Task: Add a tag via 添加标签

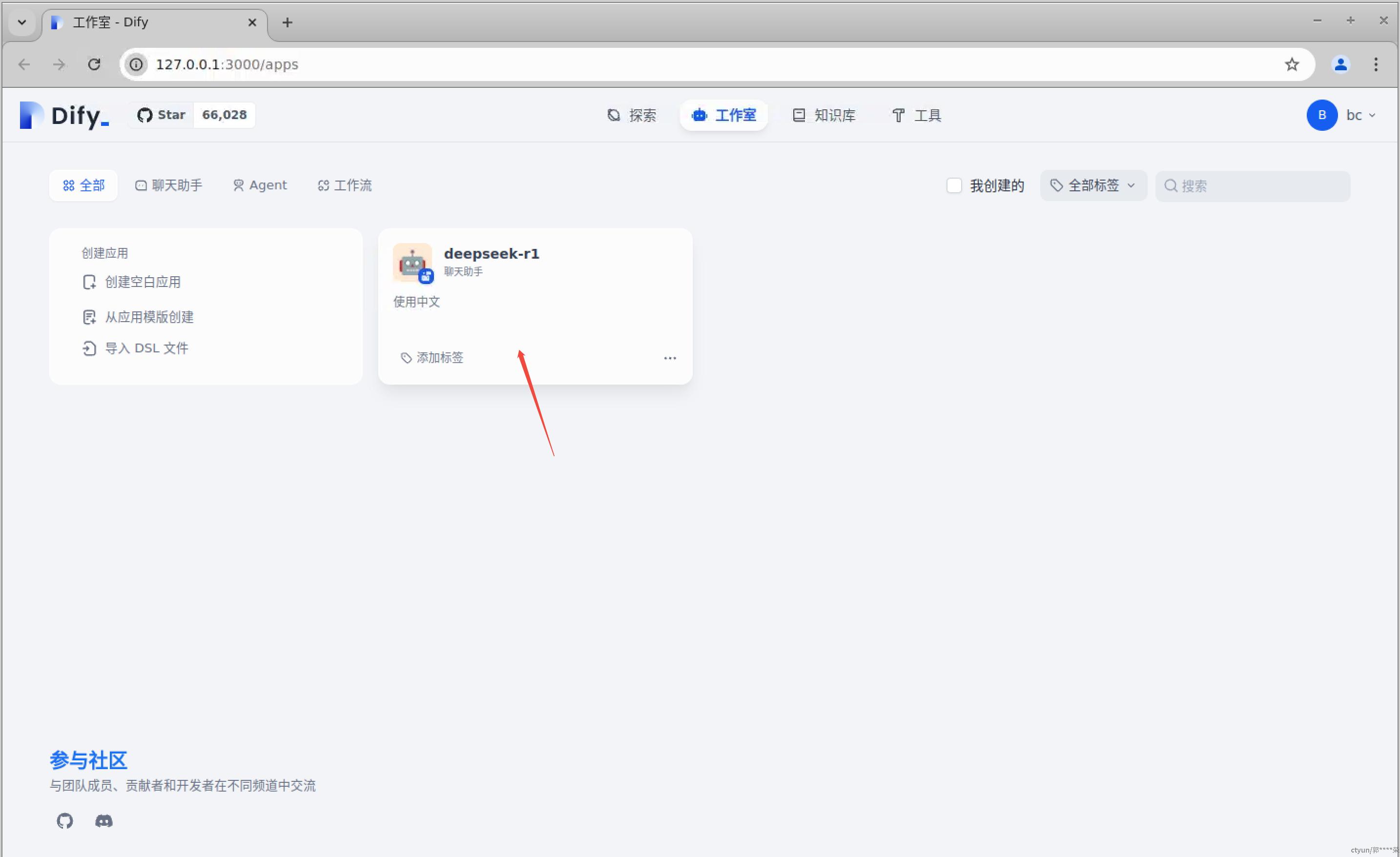Action: (432, 358)
